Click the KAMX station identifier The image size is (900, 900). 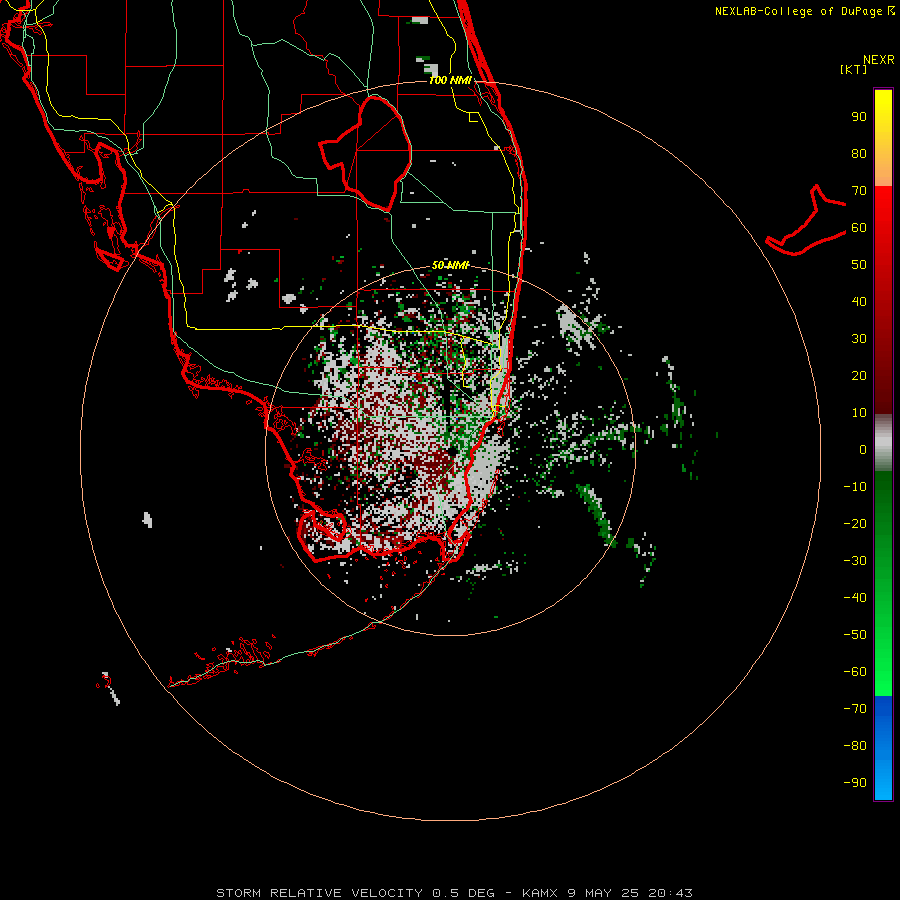point(540,893)
